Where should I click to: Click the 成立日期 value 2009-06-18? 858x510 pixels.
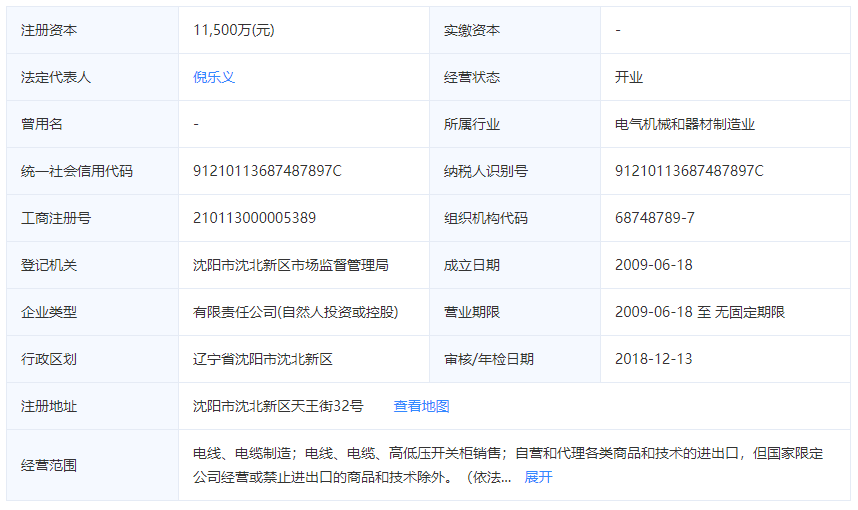tap(654, 265)
